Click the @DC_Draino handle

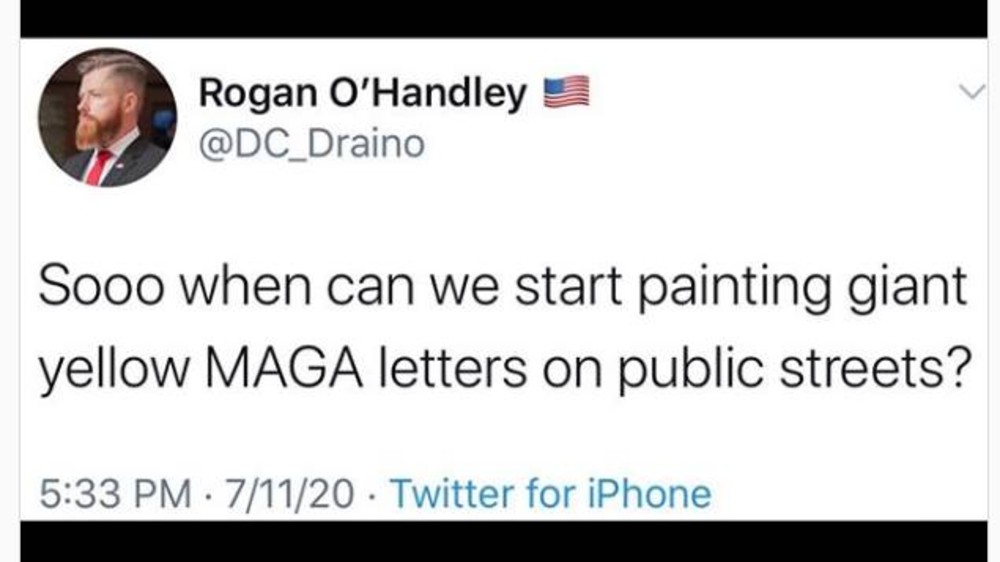coord(312,144)
